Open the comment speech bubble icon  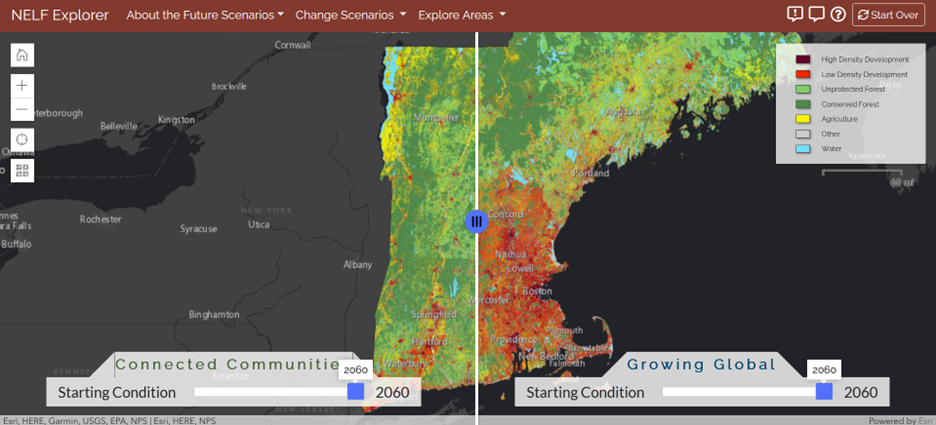pyautogui.click(x=816, y=14)
